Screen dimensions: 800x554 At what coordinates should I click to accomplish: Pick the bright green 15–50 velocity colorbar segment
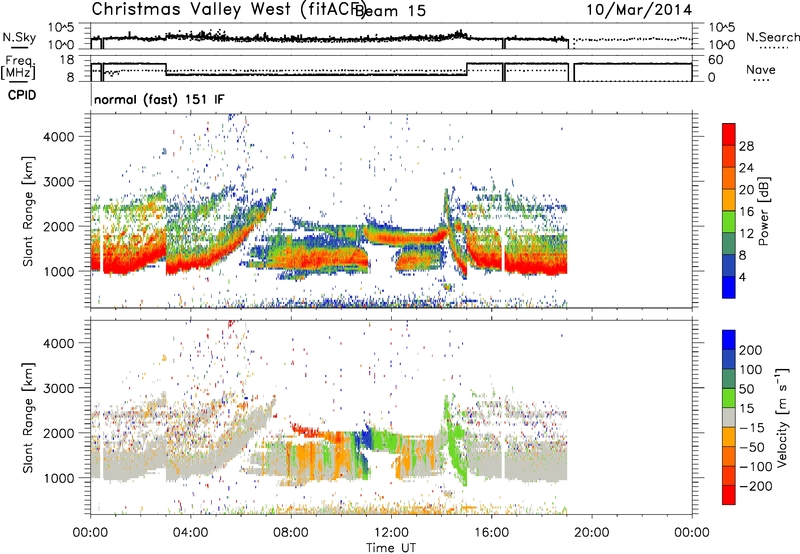[729, 398]
